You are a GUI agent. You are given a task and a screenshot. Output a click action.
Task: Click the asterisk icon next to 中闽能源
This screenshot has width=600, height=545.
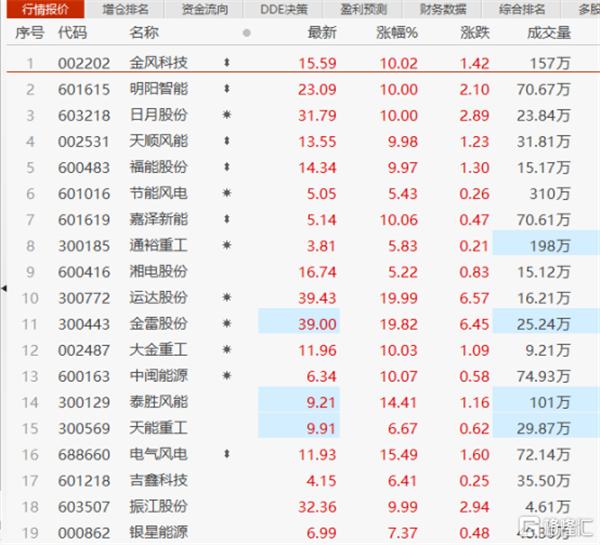pos(226,375)
